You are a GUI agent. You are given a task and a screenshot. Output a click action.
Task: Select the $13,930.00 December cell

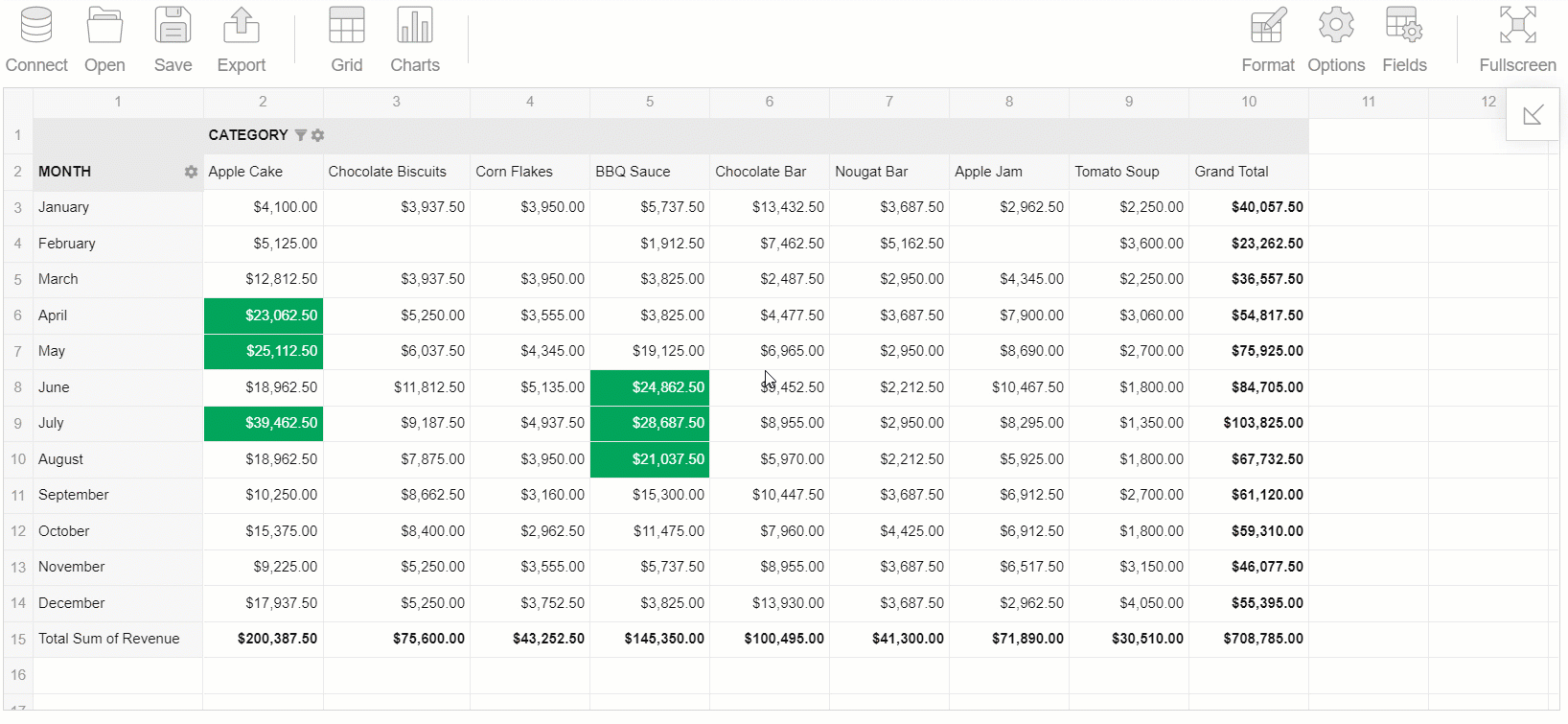tap(770, 603)
